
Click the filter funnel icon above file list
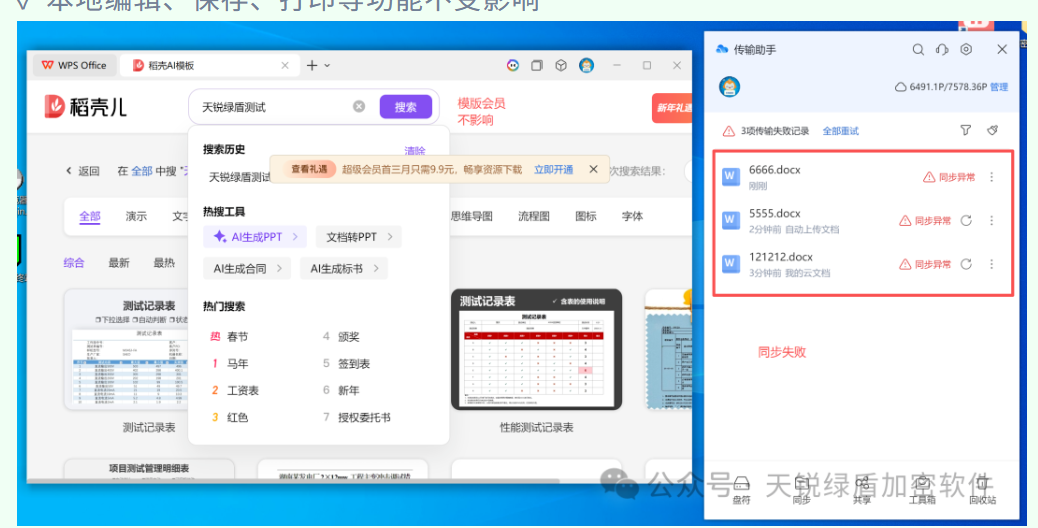[x=965, y=130]
